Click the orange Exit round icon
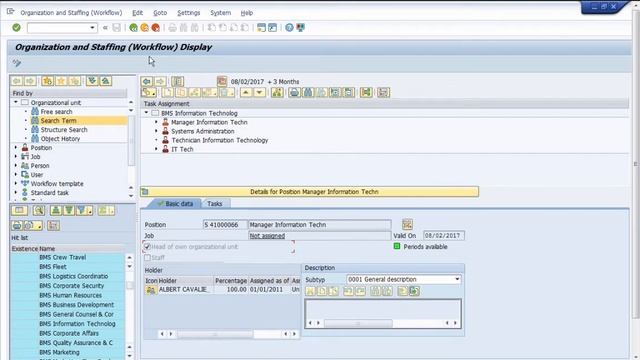 point(144,27)
